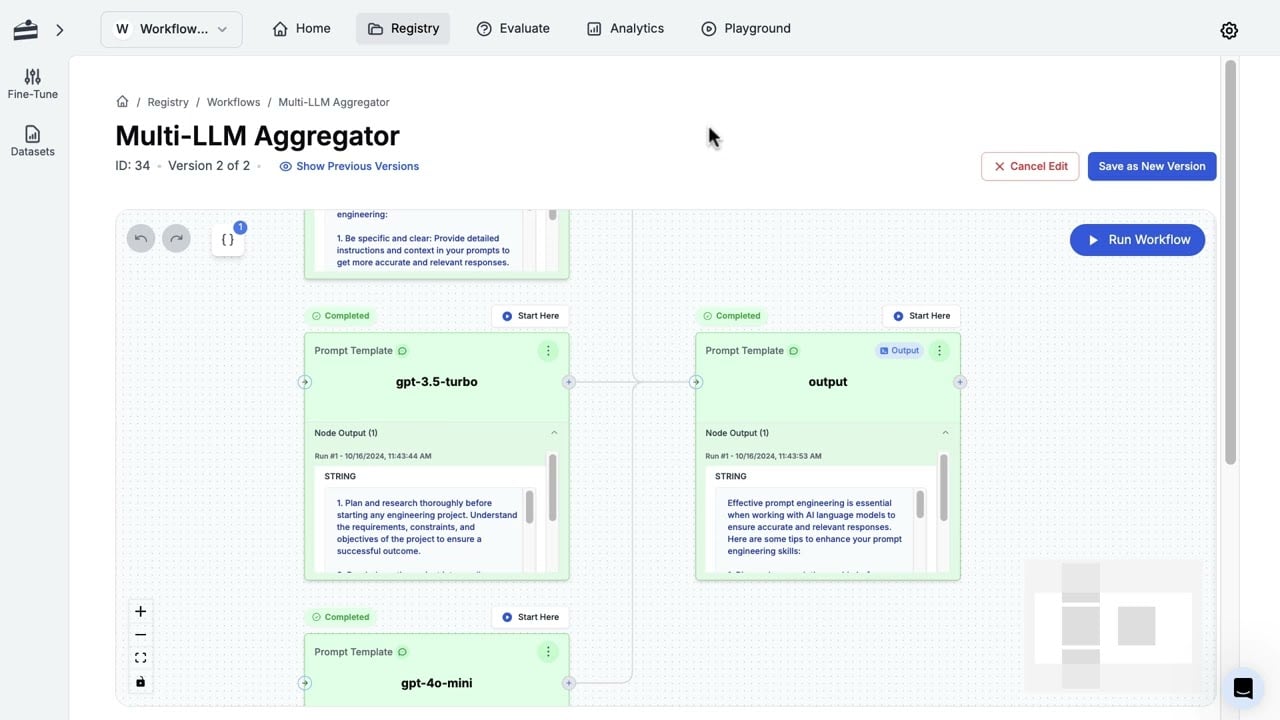Zoom out on the canvas
Screen dimensions: 1280x720
[140, 635]
